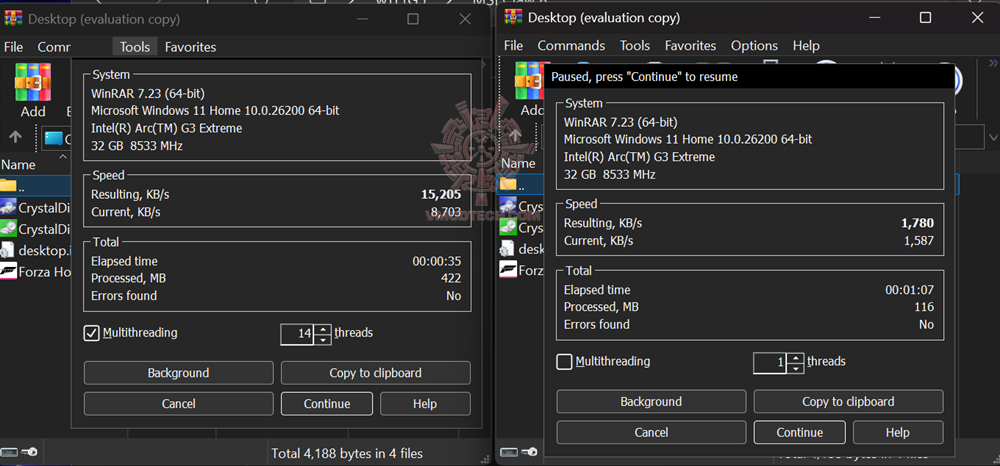Increase threads count in right dialog

tap(795, 358)
